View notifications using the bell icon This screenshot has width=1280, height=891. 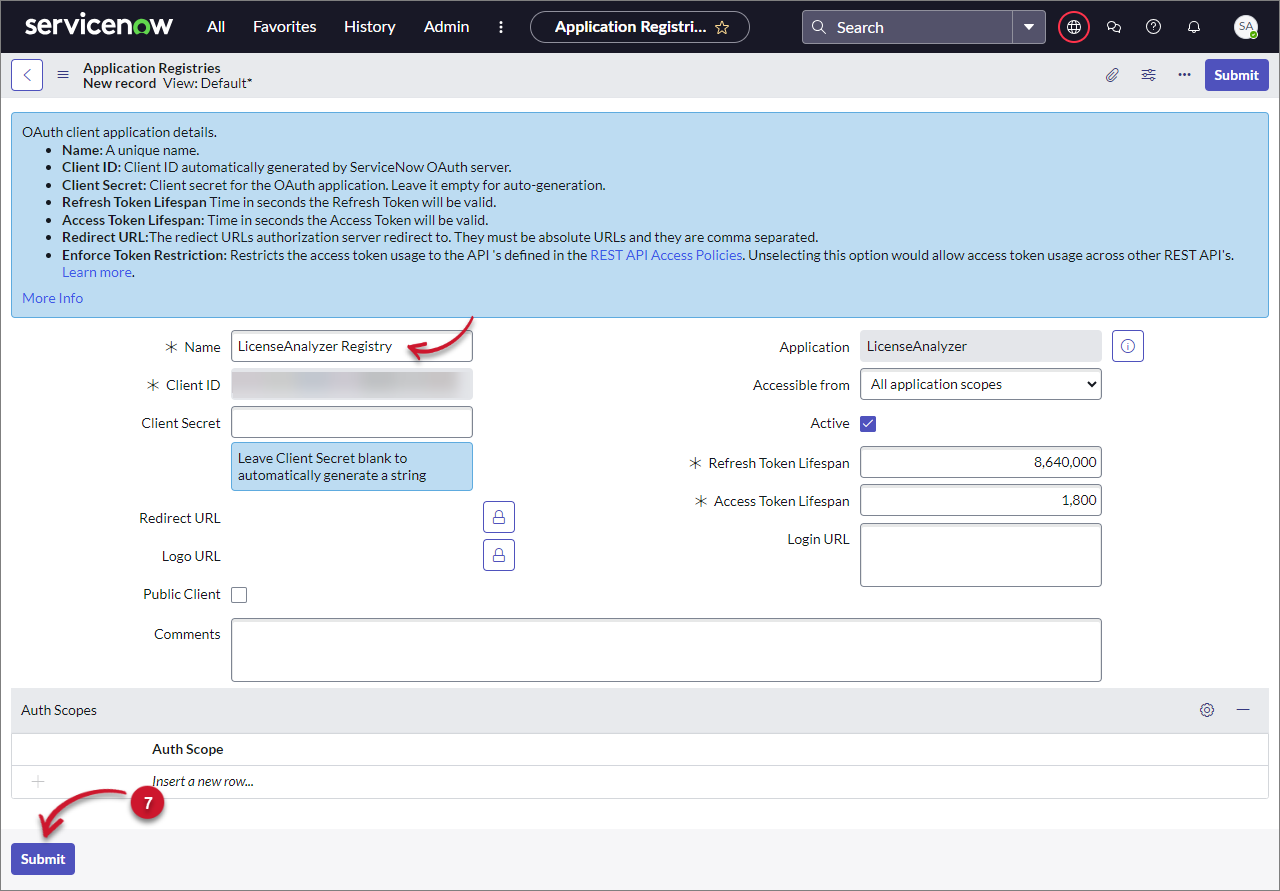coord(1193,27)
